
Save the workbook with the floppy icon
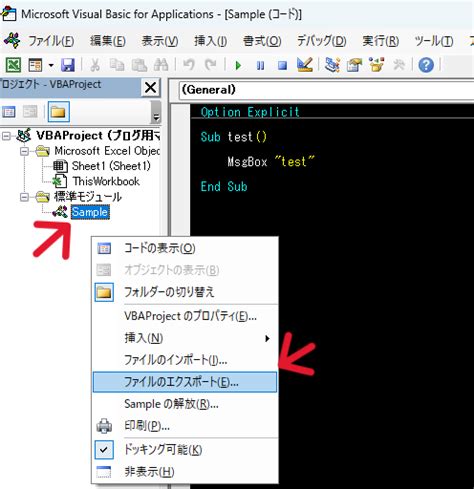[68, 65]
